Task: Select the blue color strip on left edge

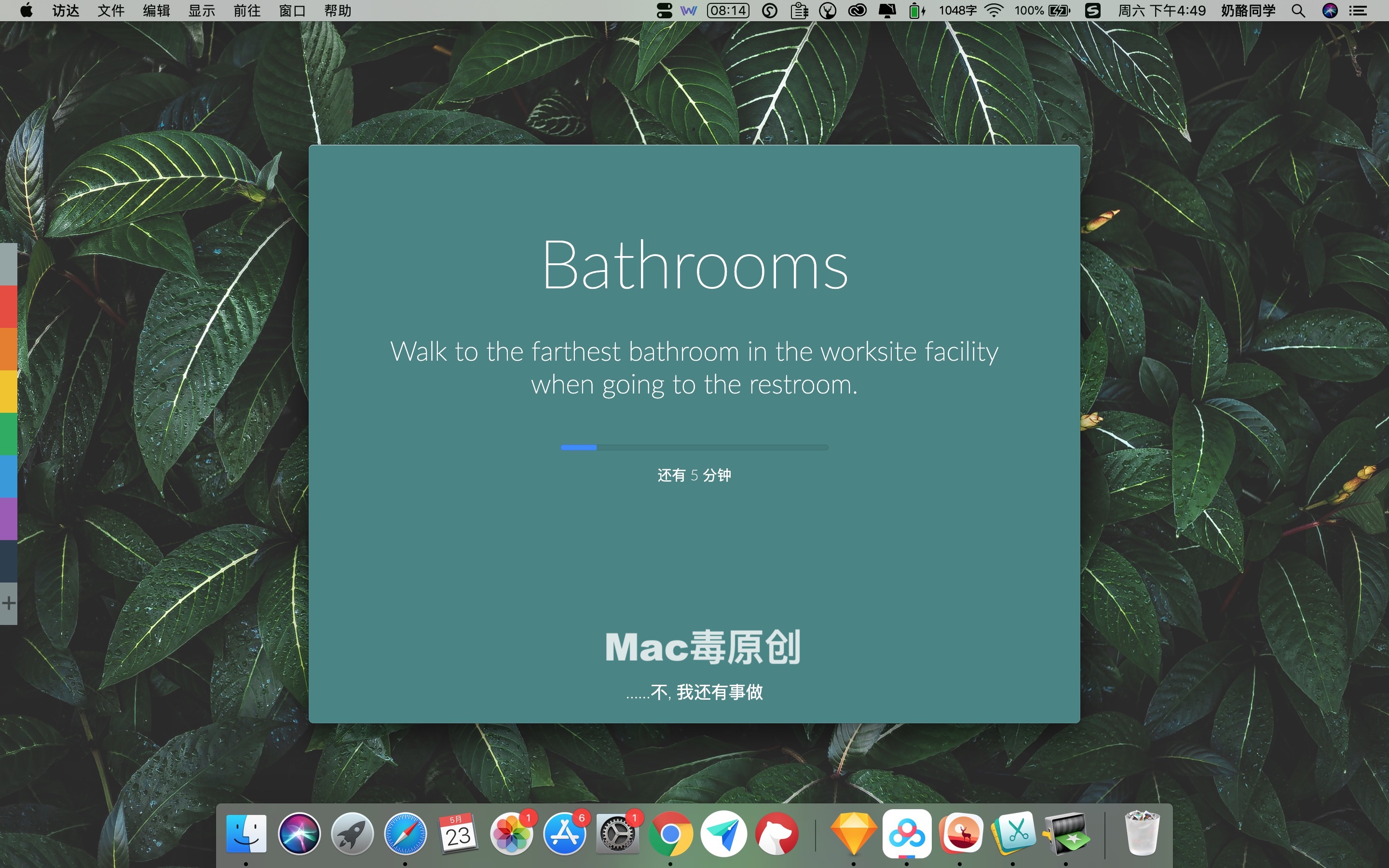Action: pos(8,476)
